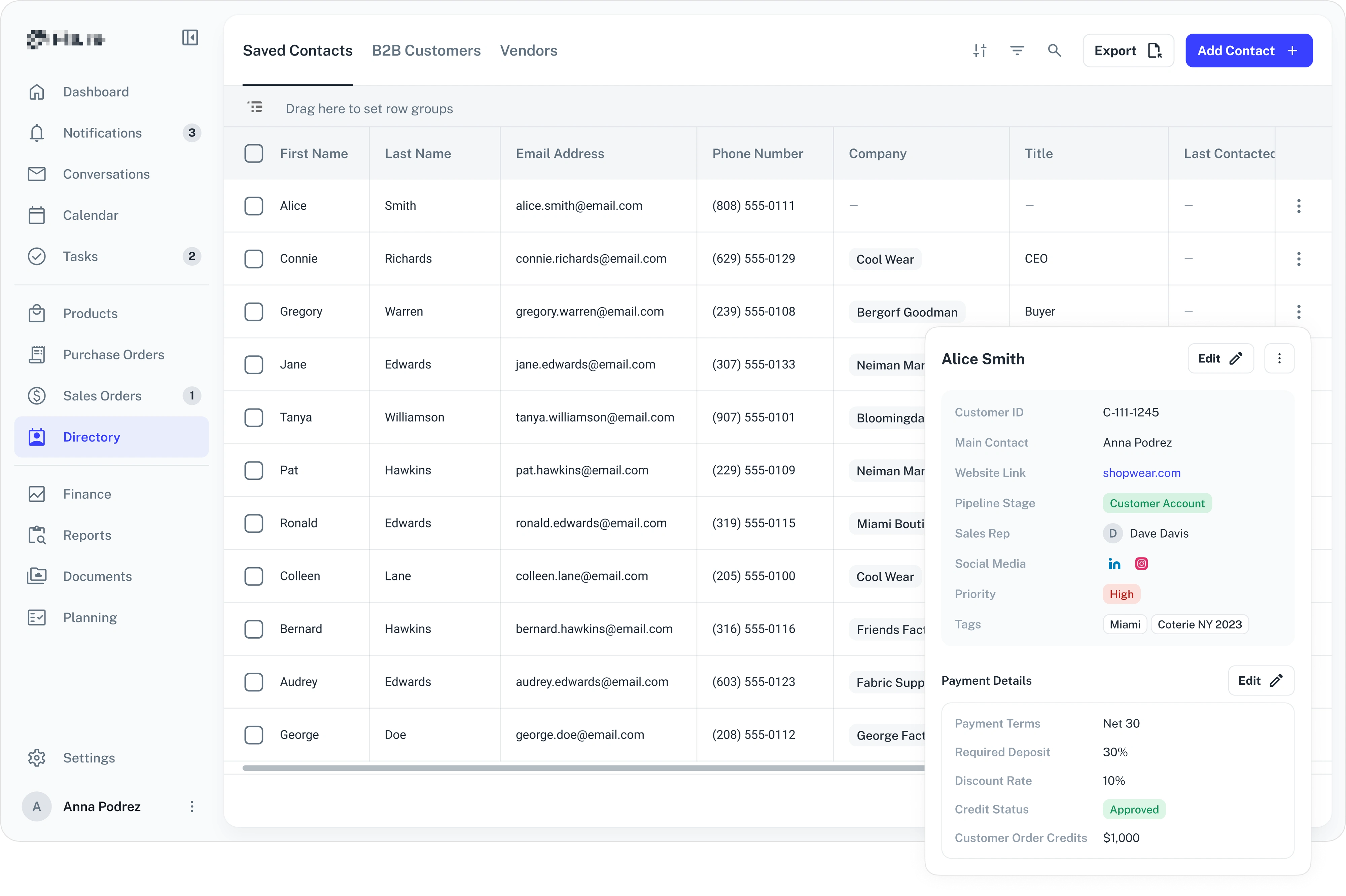Check the Connie Richards row checkbox
This screenshot has height=896, width=1346.
pos(254,259)
